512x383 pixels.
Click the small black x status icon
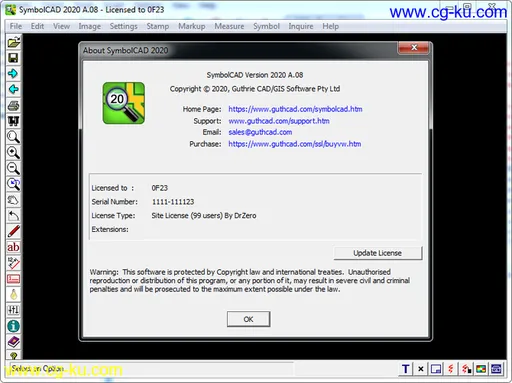(421, 369)
